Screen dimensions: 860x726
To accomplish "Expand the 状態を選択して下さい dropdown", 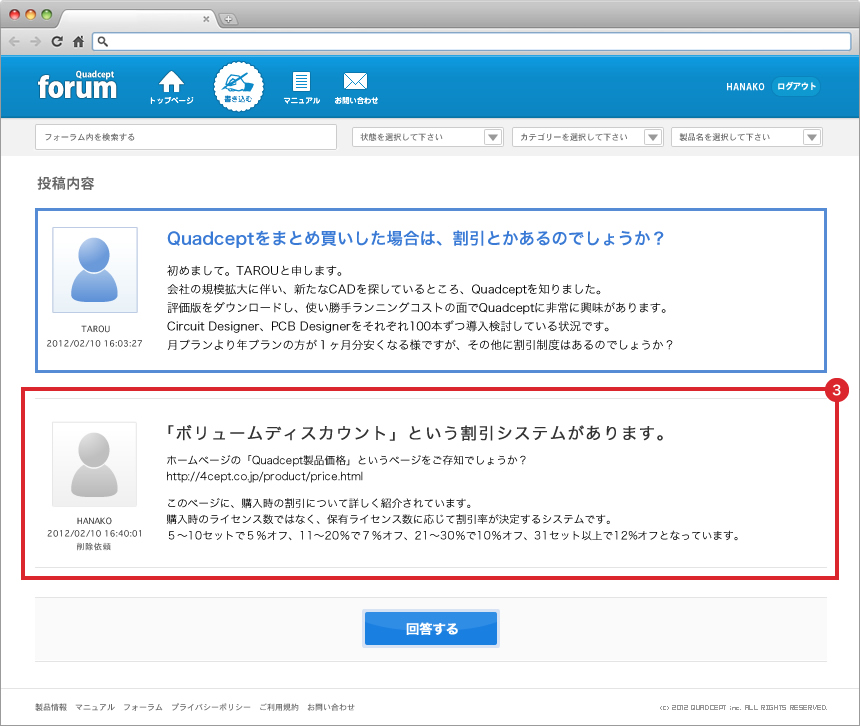I will point(427,137).
